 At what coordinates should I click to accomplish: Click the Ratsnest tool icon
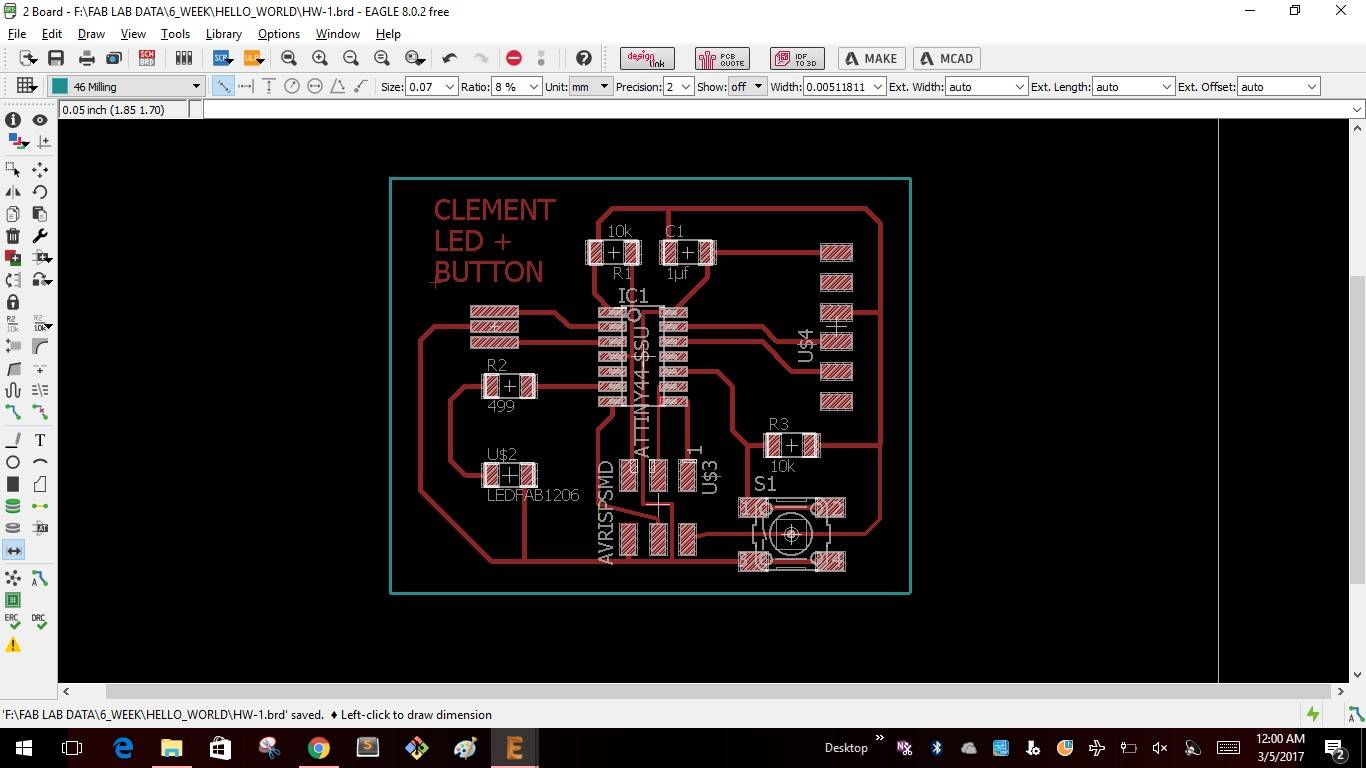point(13,578)
